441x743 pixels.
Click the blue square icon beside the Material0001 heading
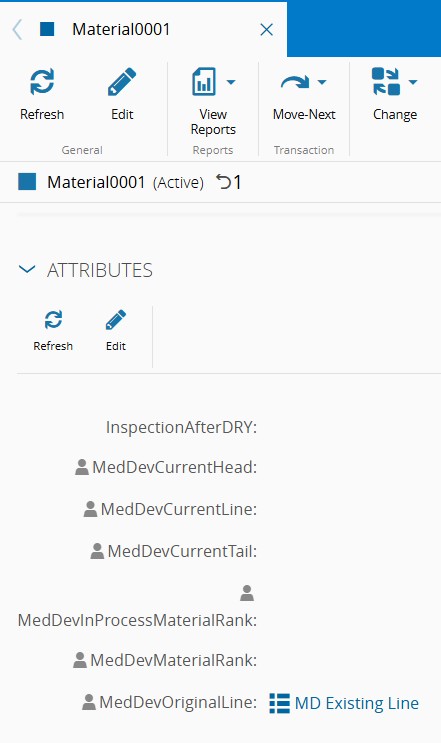point(27,181)
